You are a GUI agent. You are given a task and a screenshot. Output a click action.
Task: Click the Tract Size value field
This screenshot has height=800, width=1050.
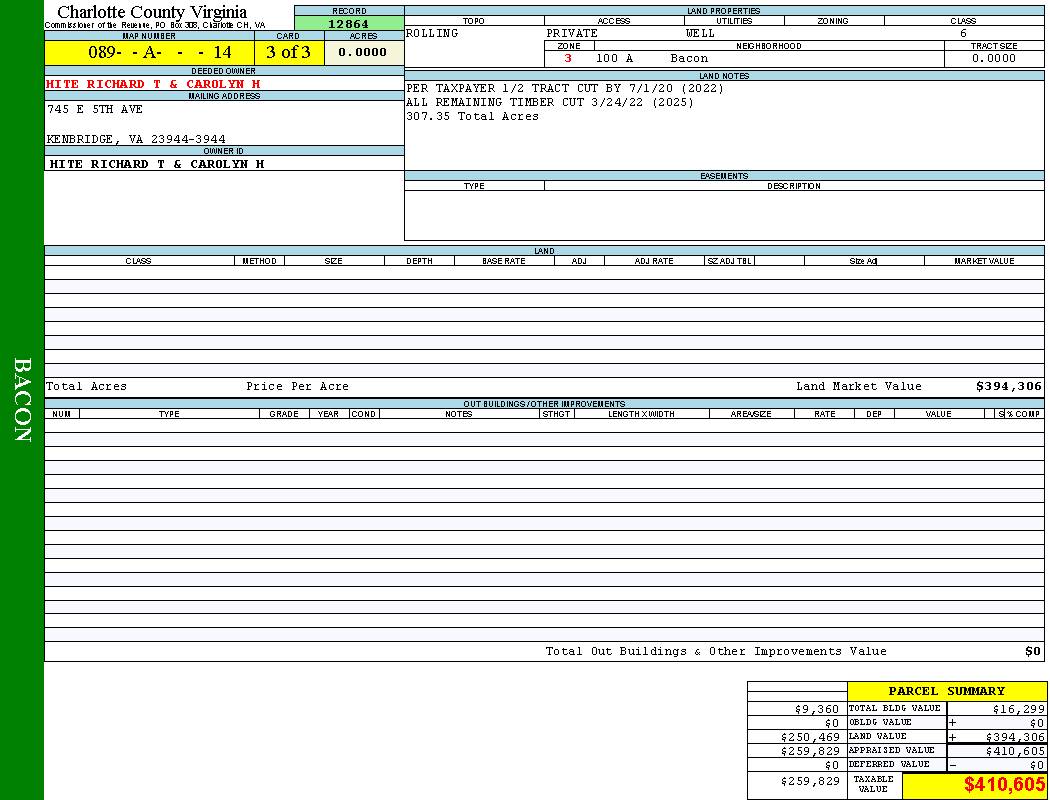[993, 58]
